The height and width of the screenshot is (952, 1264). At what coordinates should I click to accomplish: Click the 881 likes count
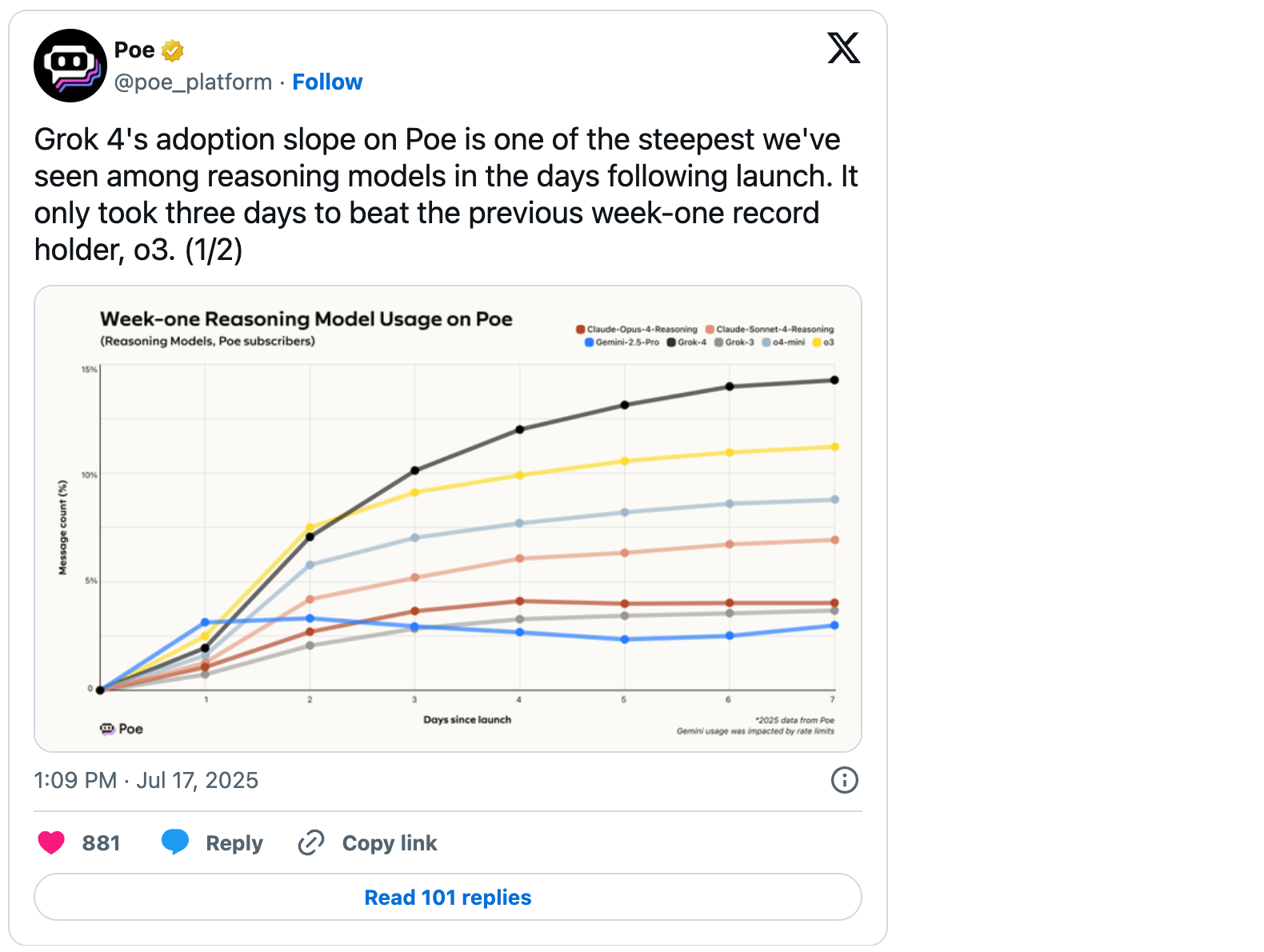tap(101, 843)
